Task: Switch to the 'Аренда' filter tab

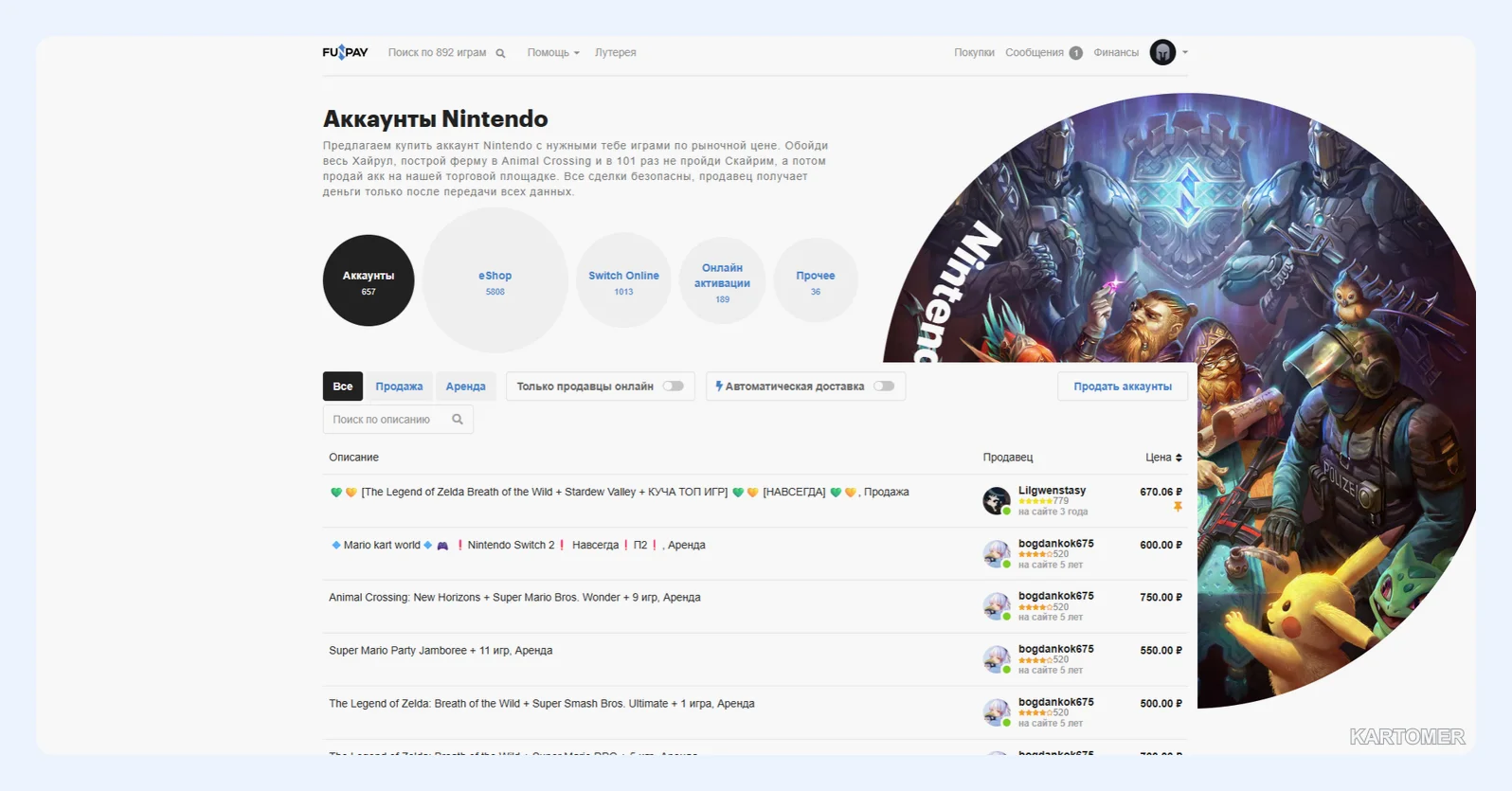Action: pyautogui.click(x=466, y=387)
